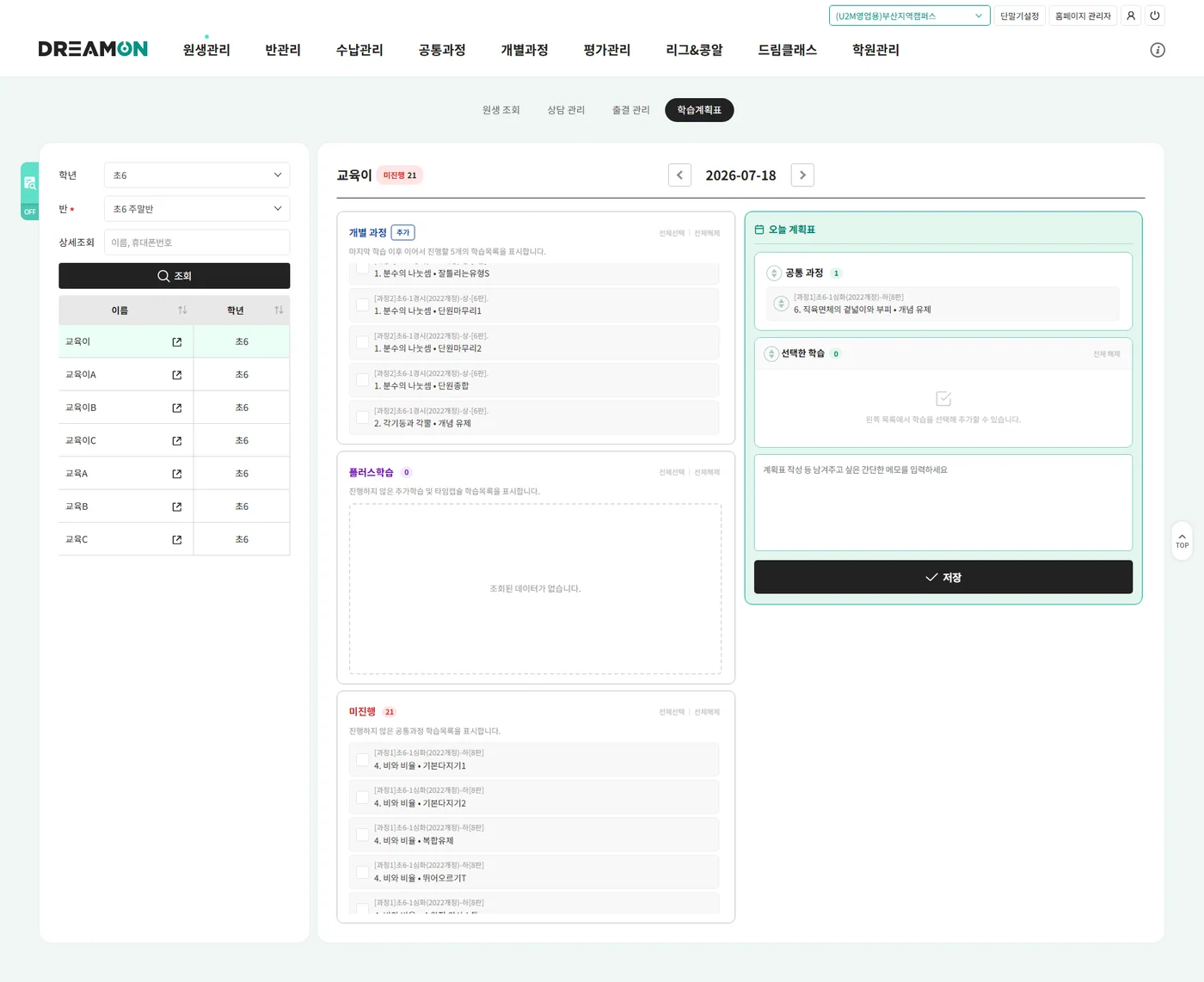Check 분수의 나눗셈 단원종합 item
The image size is (1204, 982).
coord(362,380)
